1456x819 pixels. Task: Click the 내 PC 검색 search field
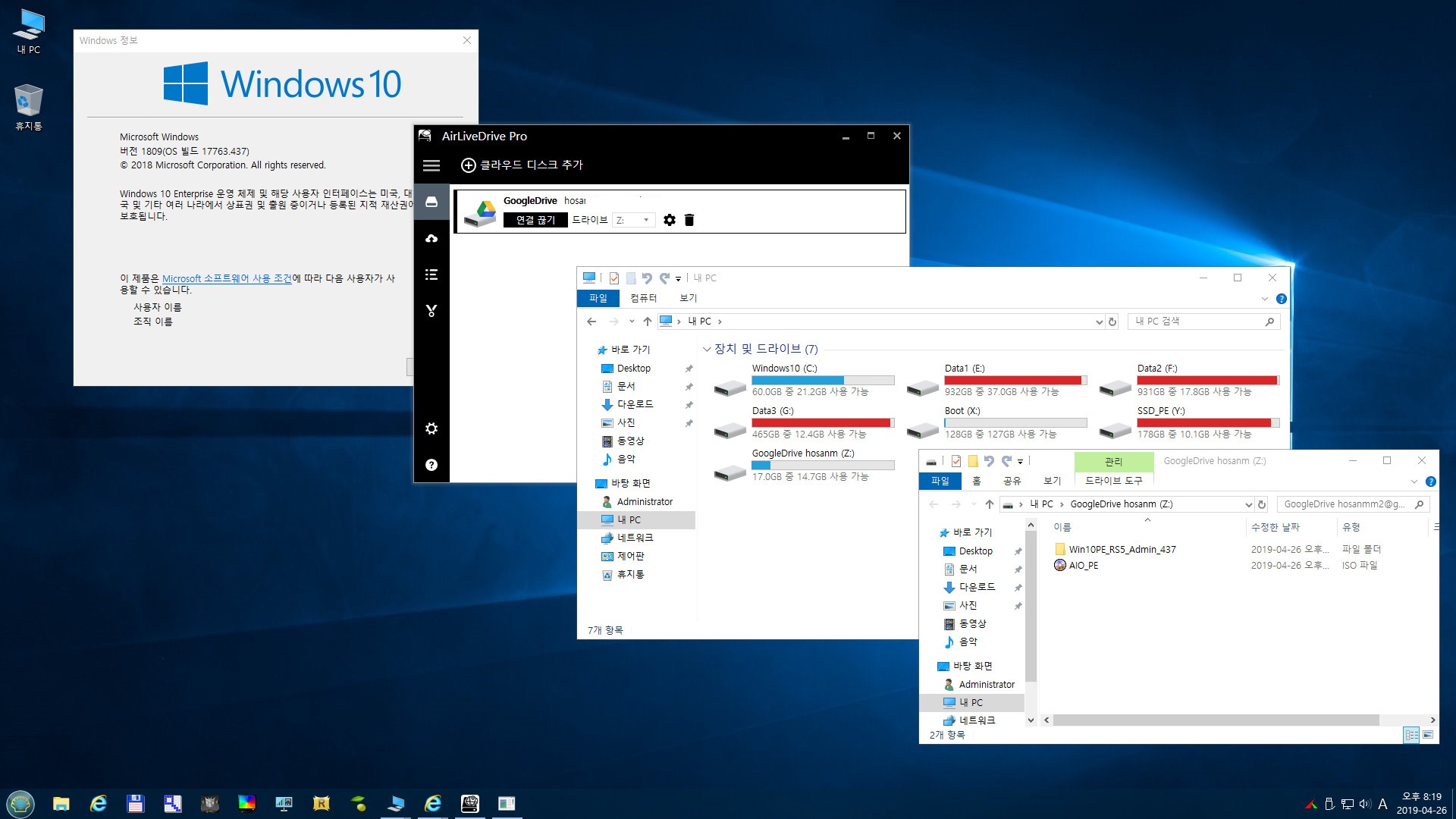tap(1203, 322)
